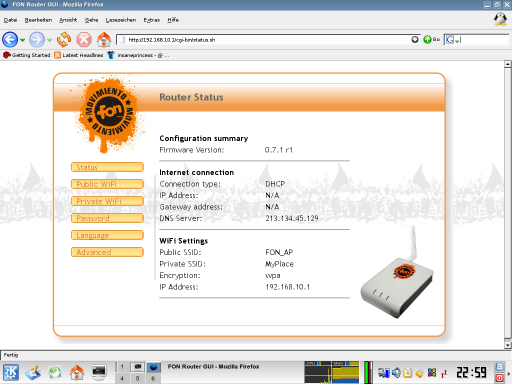This screenshot has height=384, width=512.
Task: Open the Getting Started bookmark
Action: pos(27,55)
